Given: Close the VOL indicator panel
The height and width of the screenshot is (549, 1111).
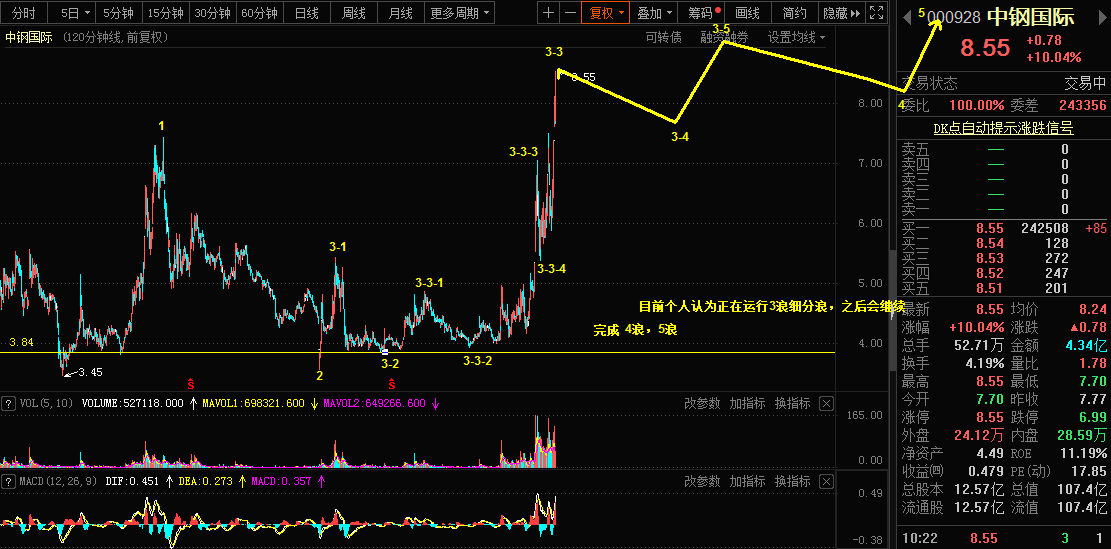Looking at the screenshot, I should [826, 404].
